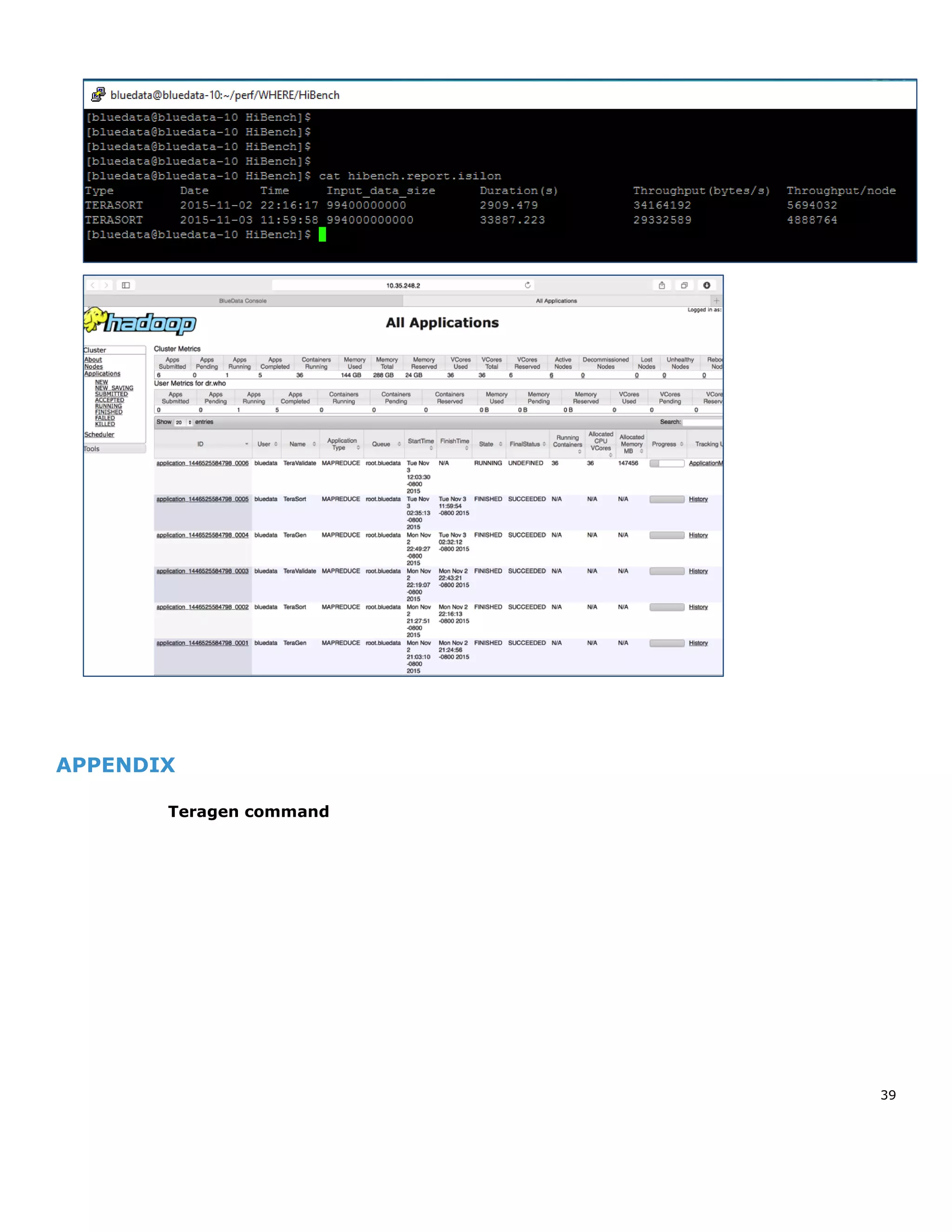Open the Show entries count dropdown
The width and height of the screenshot is (952, 1232).
pyautogui.click(x=183, y=422)
